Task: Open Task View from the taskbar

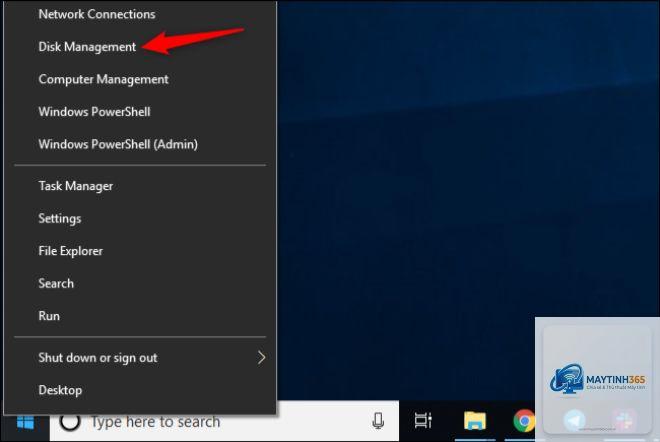Action: (423, 420)
